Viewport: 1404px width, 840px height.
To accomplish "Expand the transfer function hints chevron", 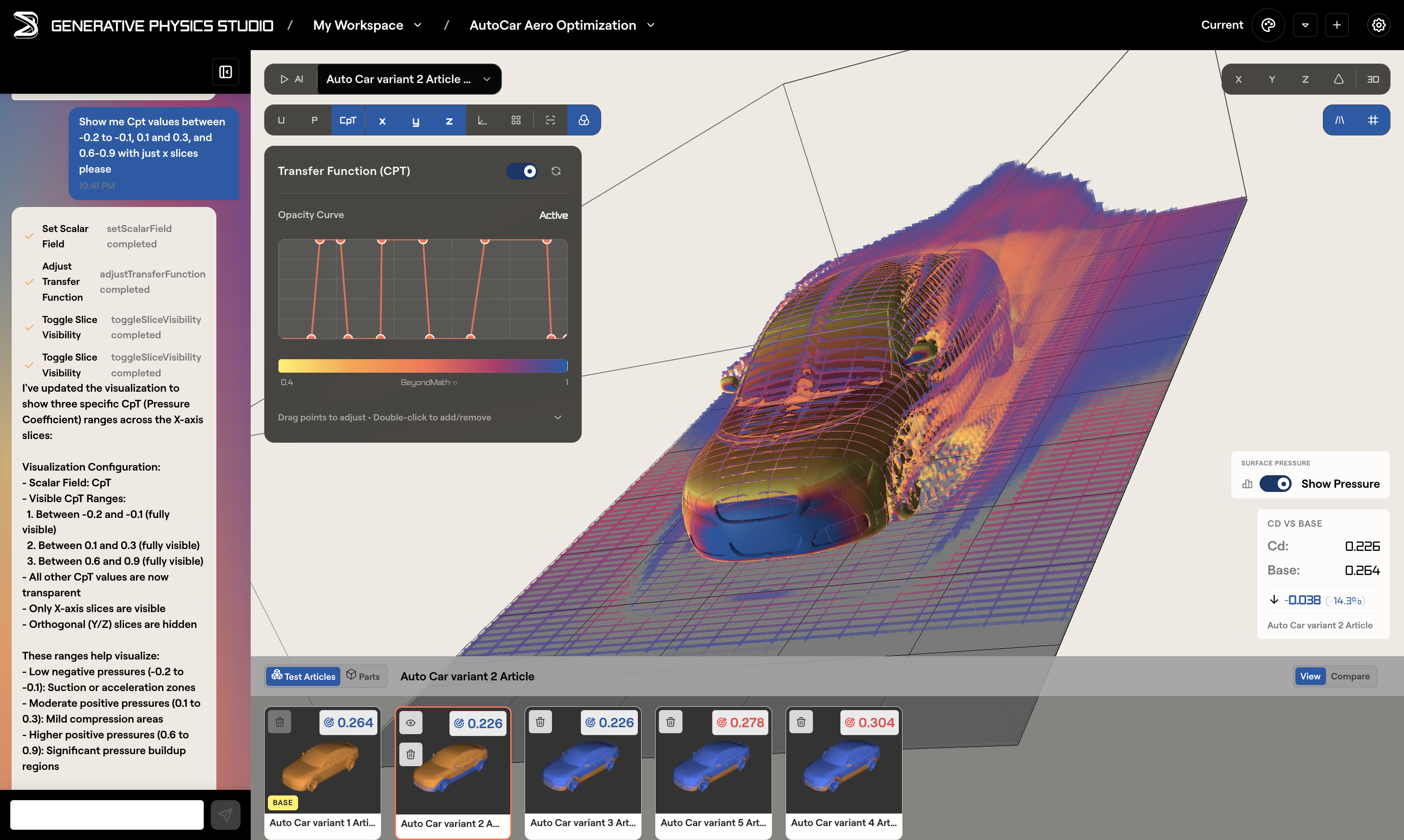I will [x=558, y=417].
